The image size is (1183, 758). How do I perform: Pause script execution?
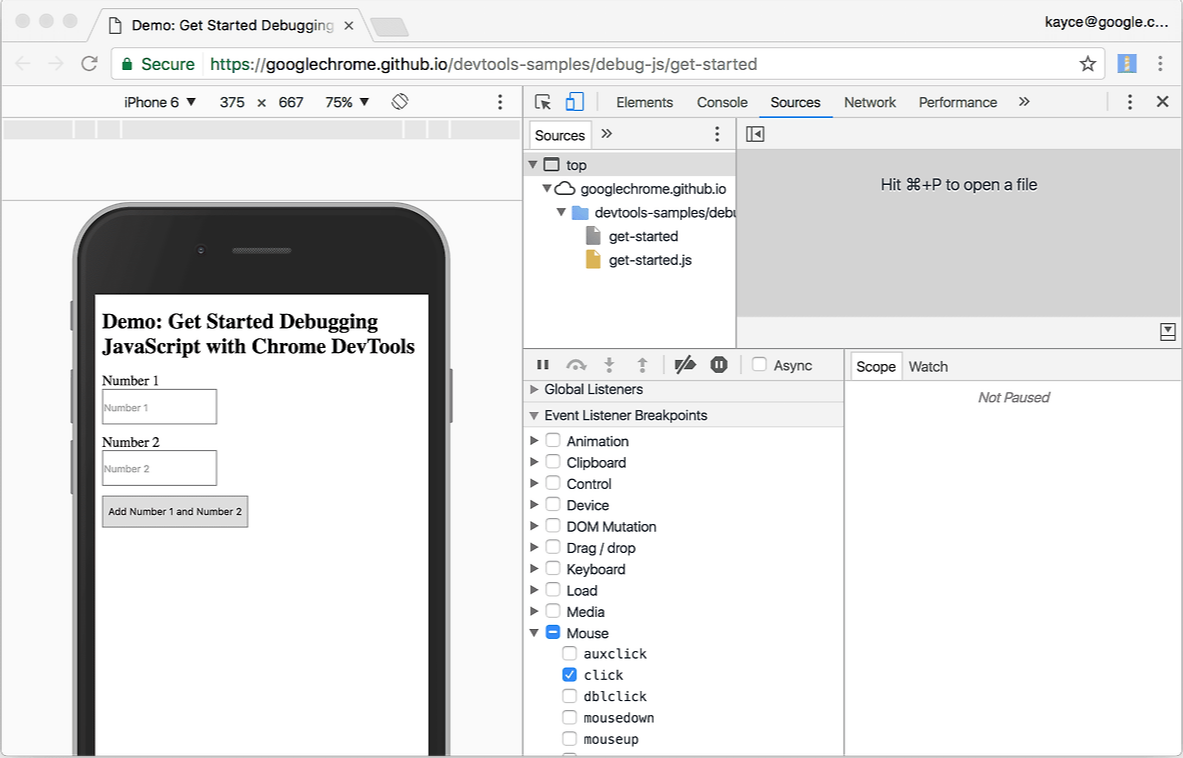pos(542,365)
